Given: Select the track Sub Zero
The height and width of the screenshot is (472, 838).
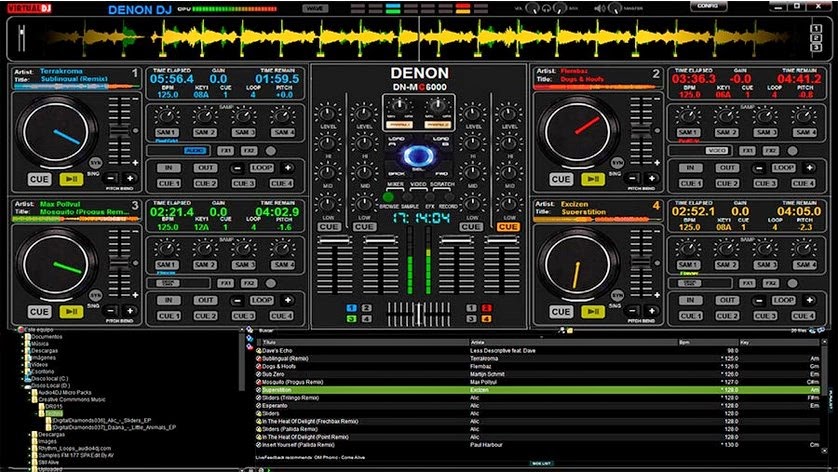Looking at the screenshot, I should pos(538,374).
